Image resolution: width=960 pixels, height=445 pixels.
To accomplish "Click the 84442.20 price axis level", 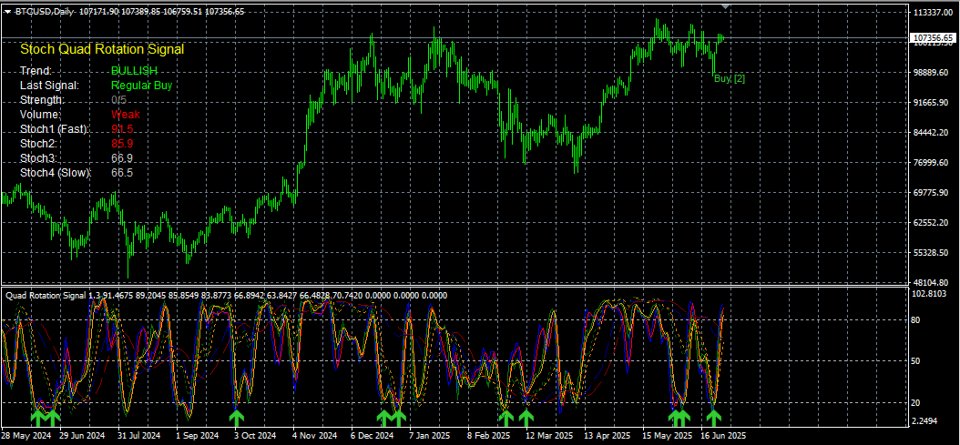I will [931, 133].
